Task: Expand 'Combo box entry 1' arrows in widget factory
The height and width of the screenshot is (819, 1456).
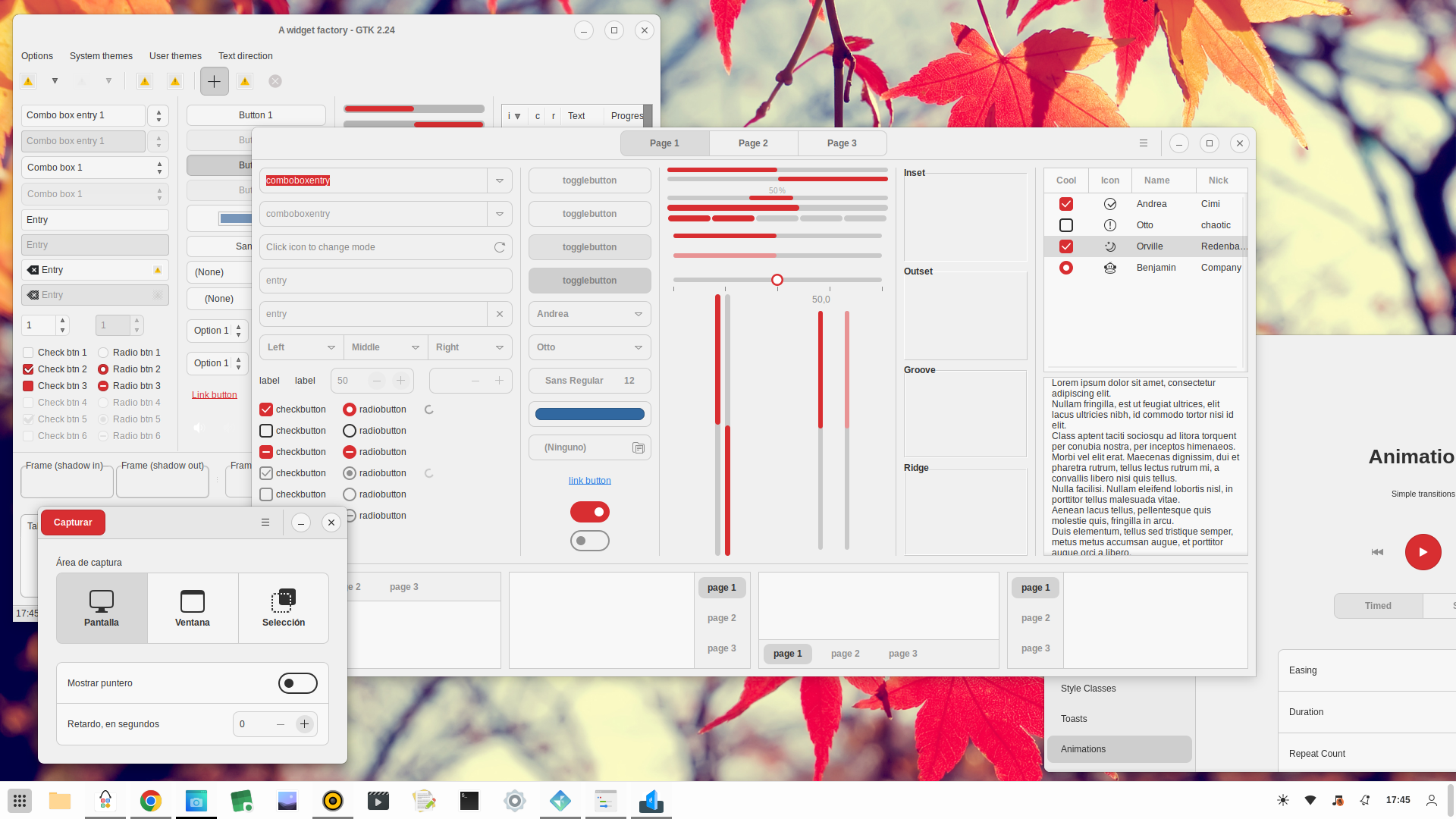Action: coord(158,115)
